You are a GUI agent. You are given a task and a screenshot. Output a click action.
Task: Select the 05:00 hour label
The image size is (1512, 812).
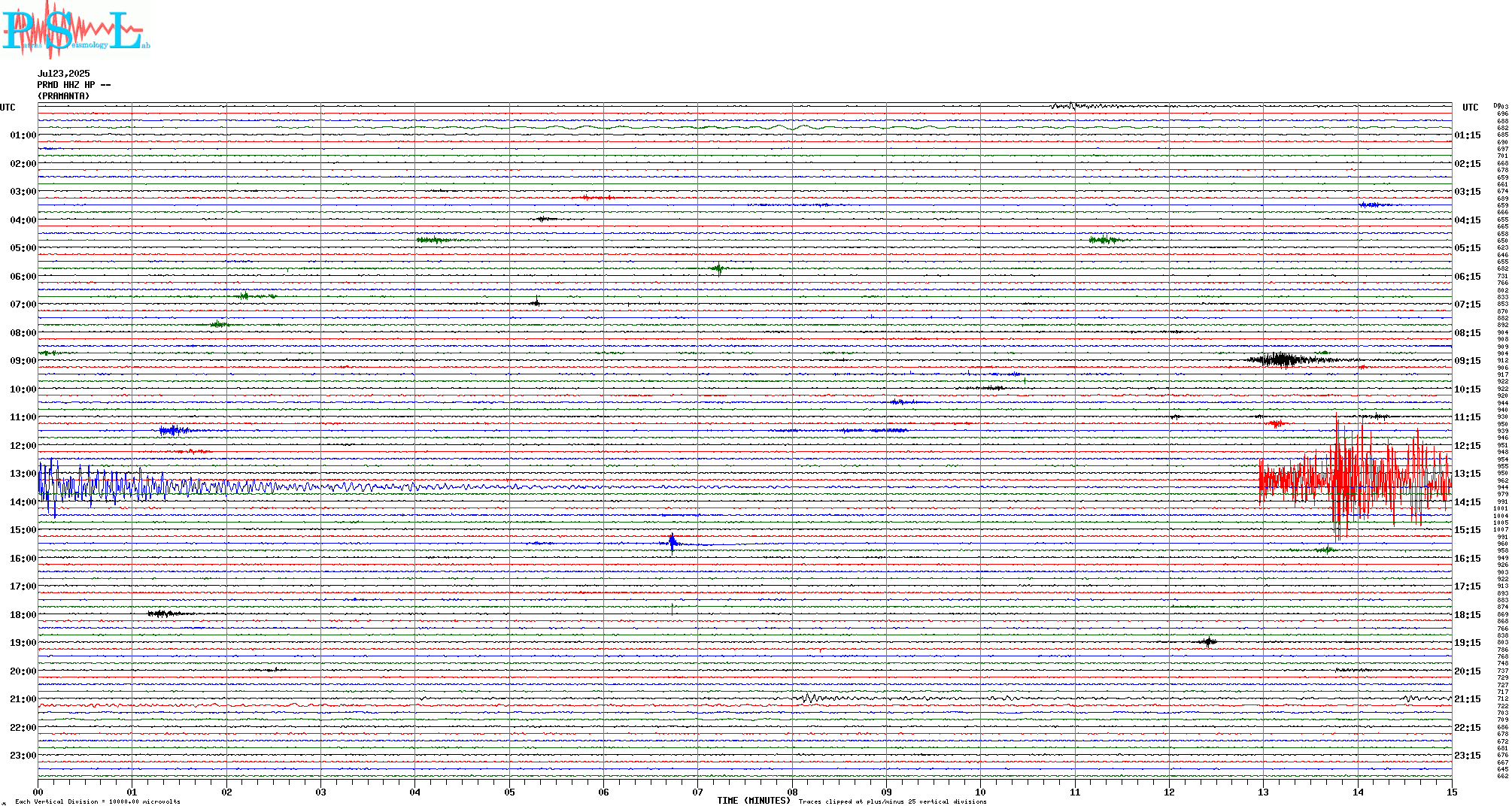23,248
